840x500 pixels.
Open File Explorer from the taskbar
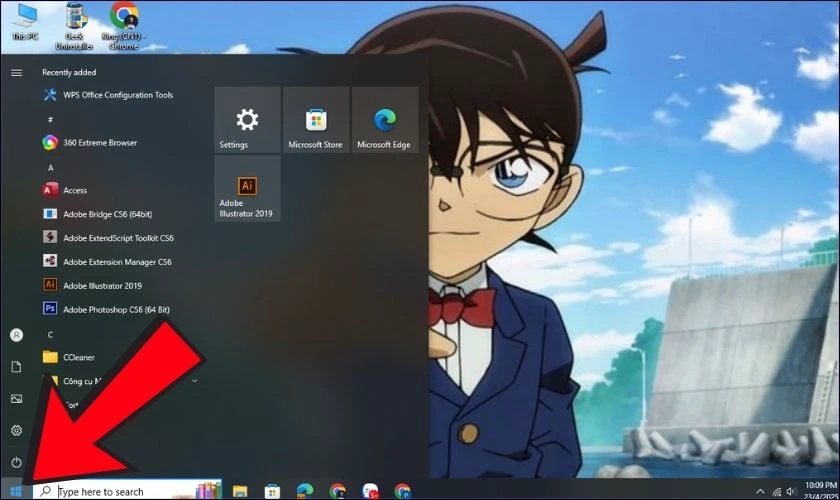tap(240, 491)
